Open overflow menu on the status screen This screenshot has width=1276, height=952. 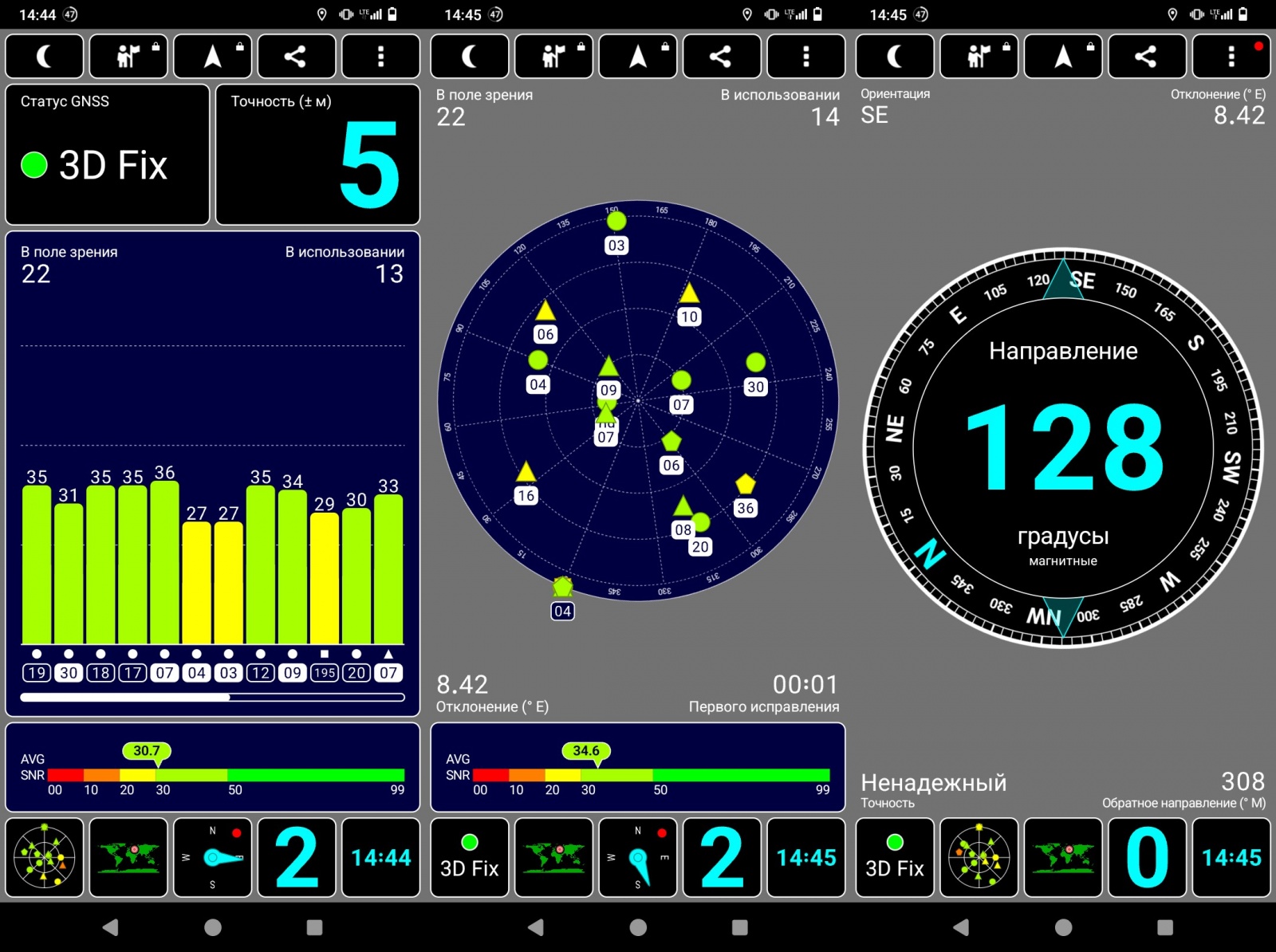[381, 56]
